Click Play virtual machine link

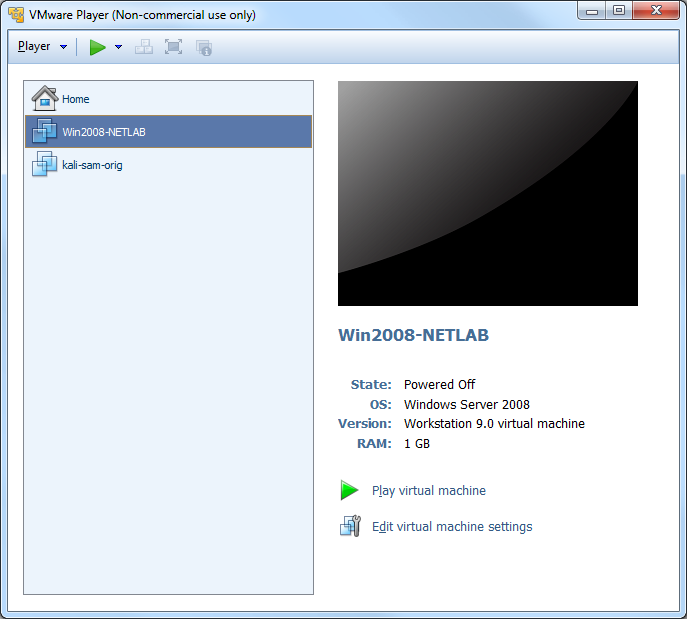tap(428, 491)
